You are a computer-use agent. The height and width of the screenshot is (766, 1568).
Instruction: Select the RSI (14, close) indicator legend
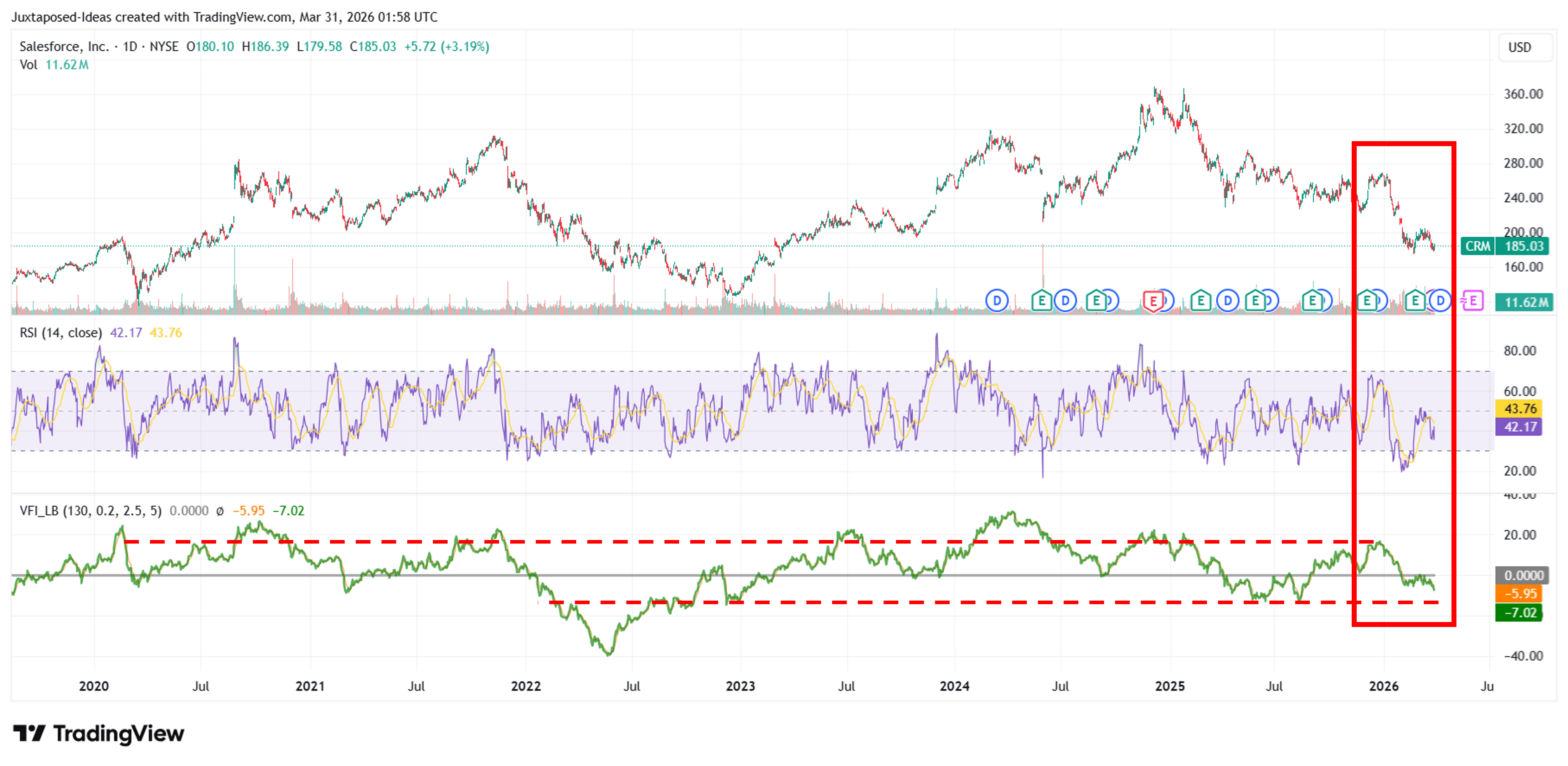(61, 333)
